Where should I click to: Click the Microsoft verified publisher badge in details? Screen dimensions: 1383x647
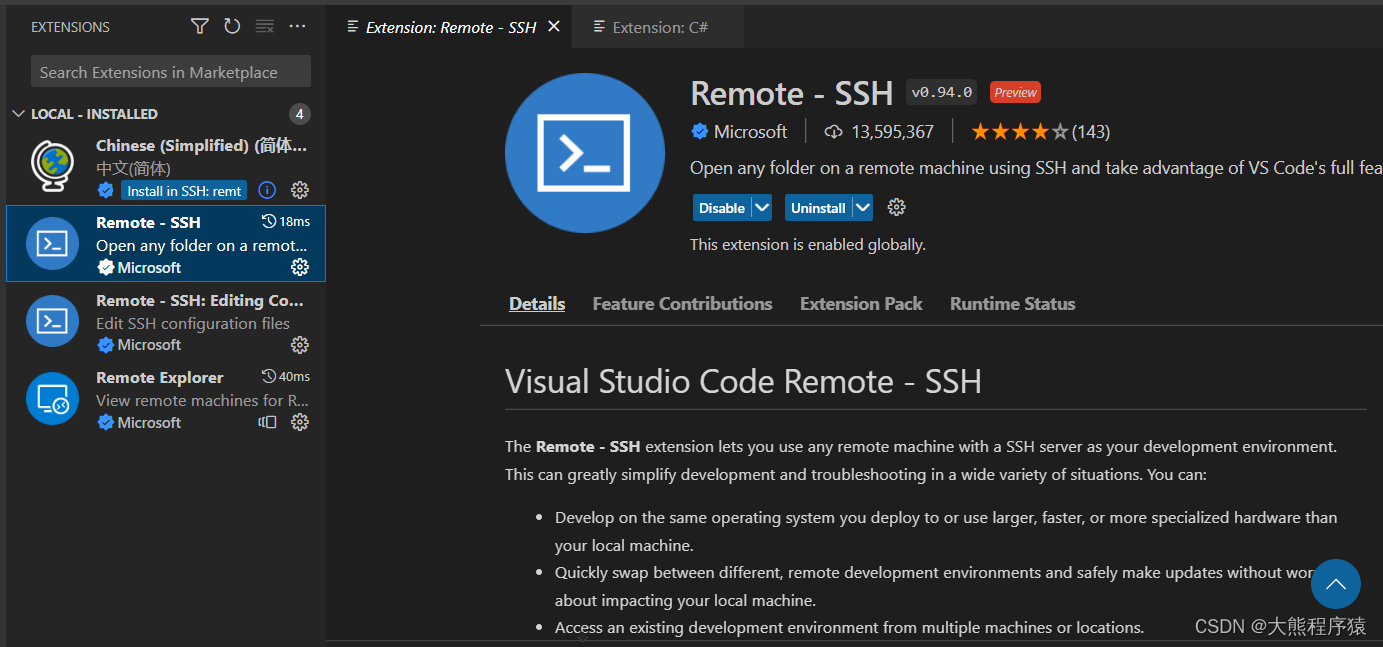(700, 132)
